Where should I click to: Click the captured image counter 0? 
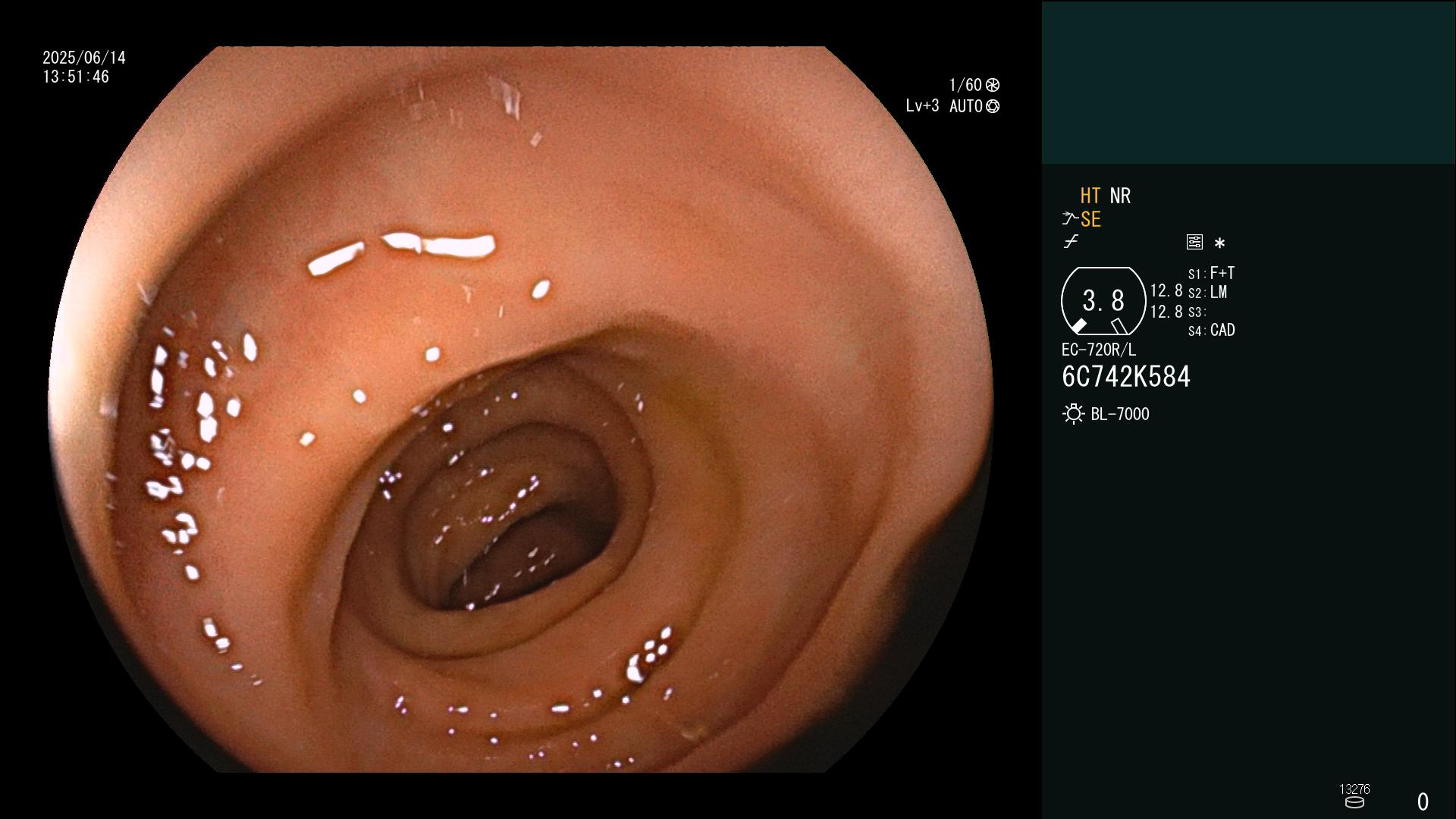(x=1423, y=802)
